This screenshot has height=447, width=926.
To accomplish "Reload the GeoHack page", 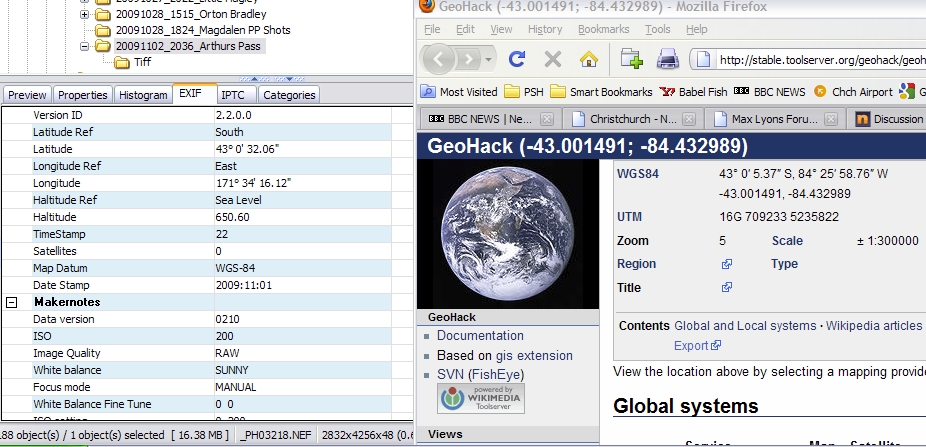I will [x=517, y=59].
